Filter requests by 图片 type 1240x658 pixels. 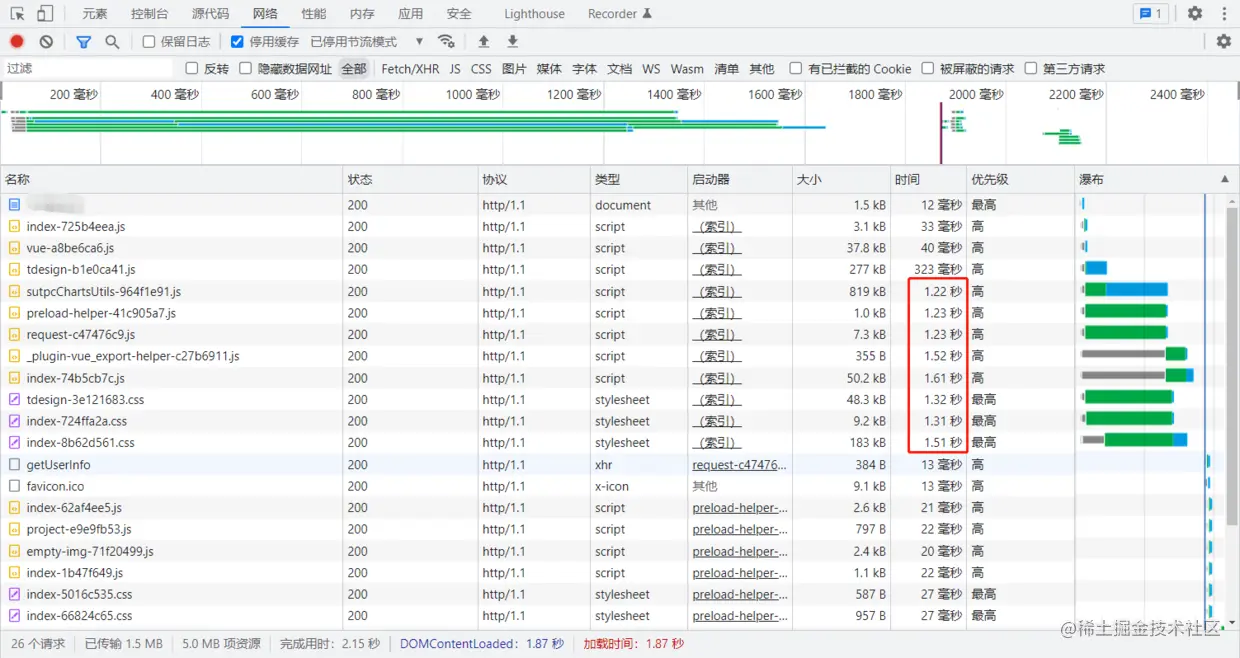(x=514, y=69)
